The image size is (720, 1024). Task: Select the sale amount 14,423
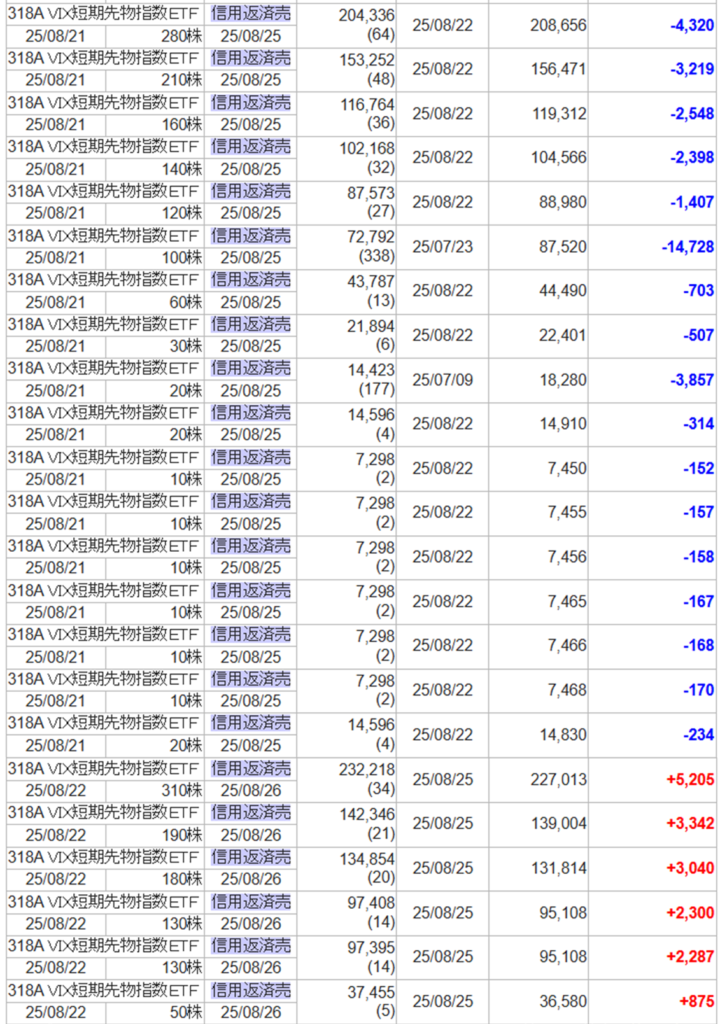[x=370, y=370]
